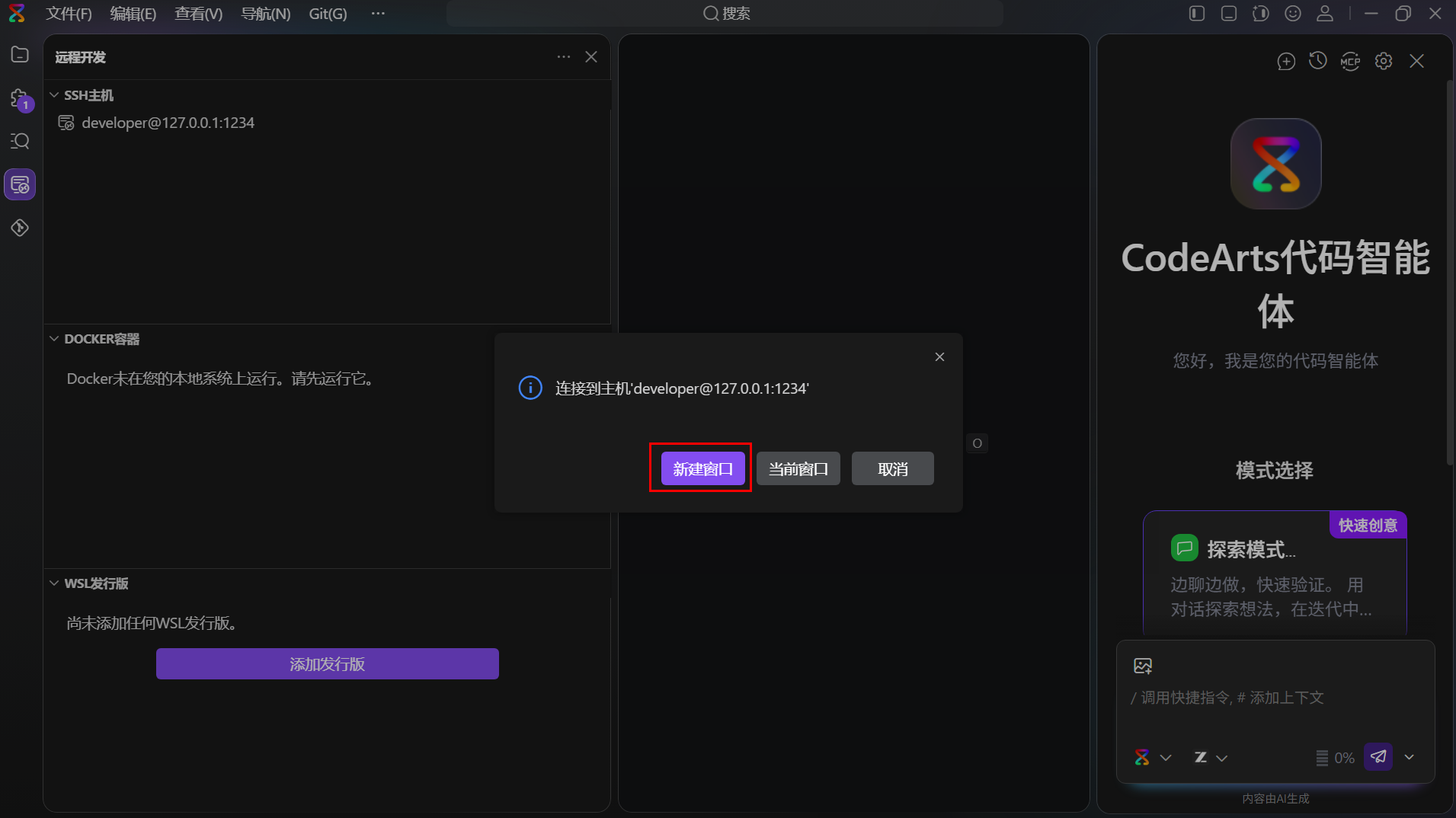Open the user account icon
The height and width of the screenshot is (818, 1456).
pos(1325,14)
